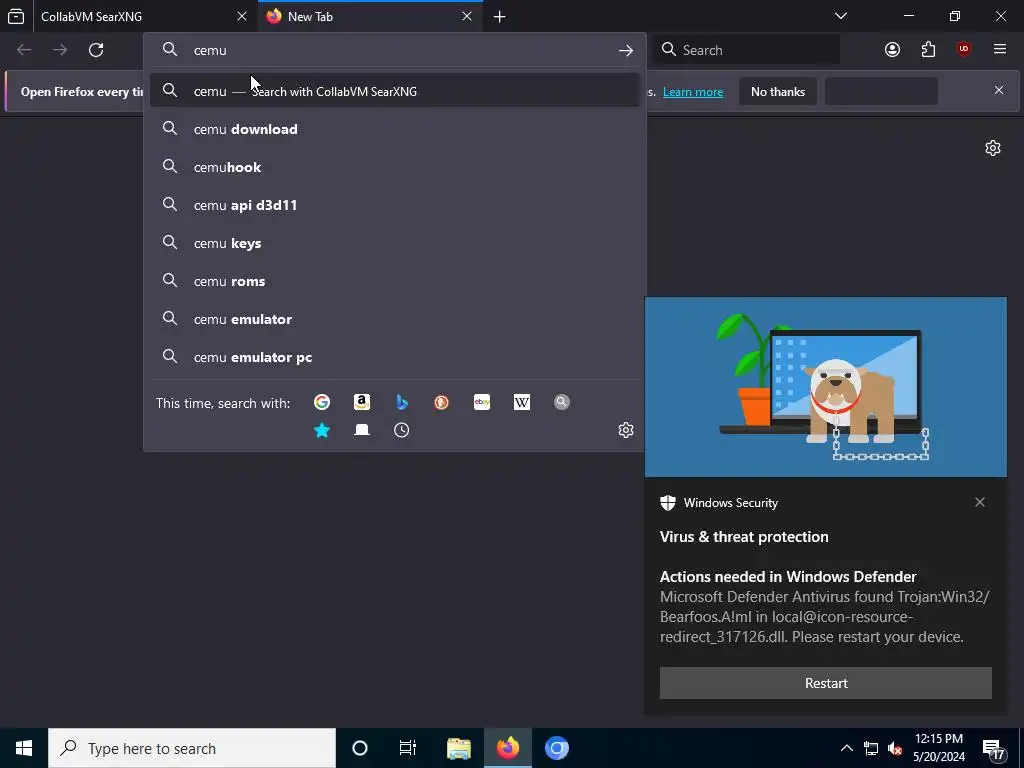The width and height of the screenshot is (1024, 768).
Task: Select suggestion cemuhook
Action: (x=394, y=167)
